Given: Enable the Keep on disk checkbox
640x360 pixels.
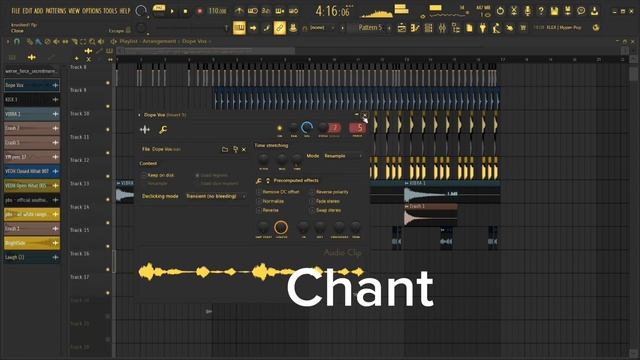Looking at the screenshot, I should click(x=144, y=175).
